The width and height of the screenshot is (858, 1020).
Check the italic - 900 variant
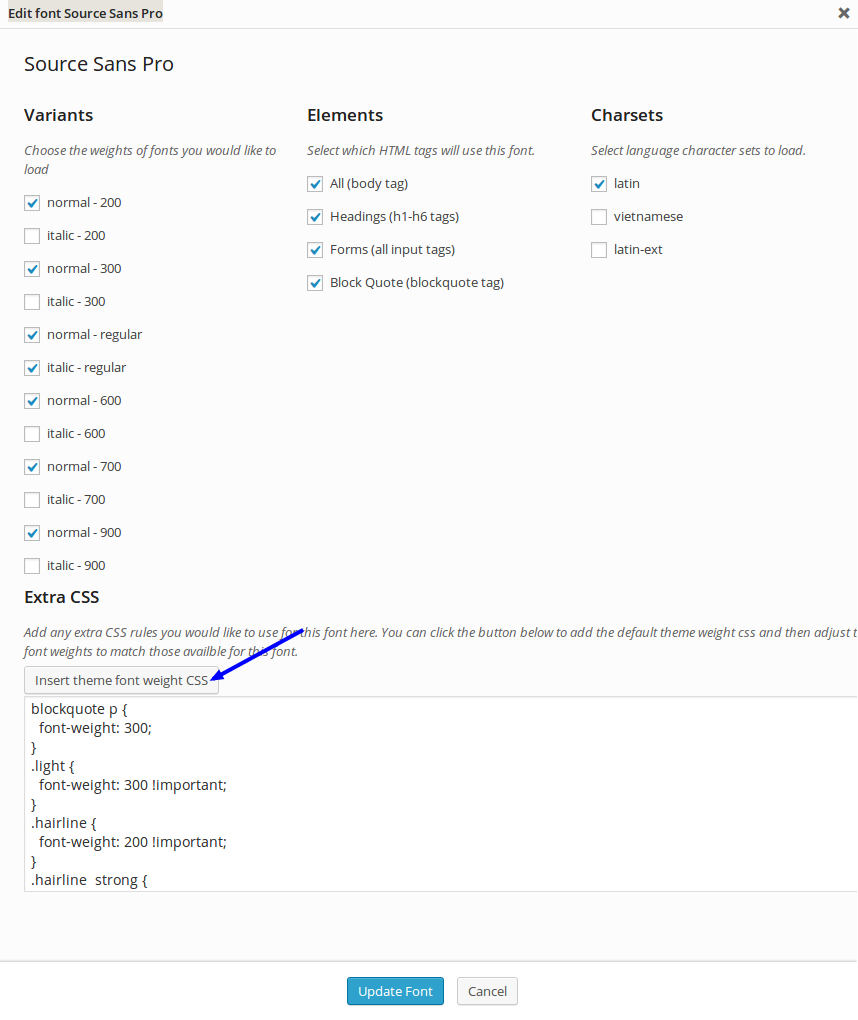click(32, 566)
